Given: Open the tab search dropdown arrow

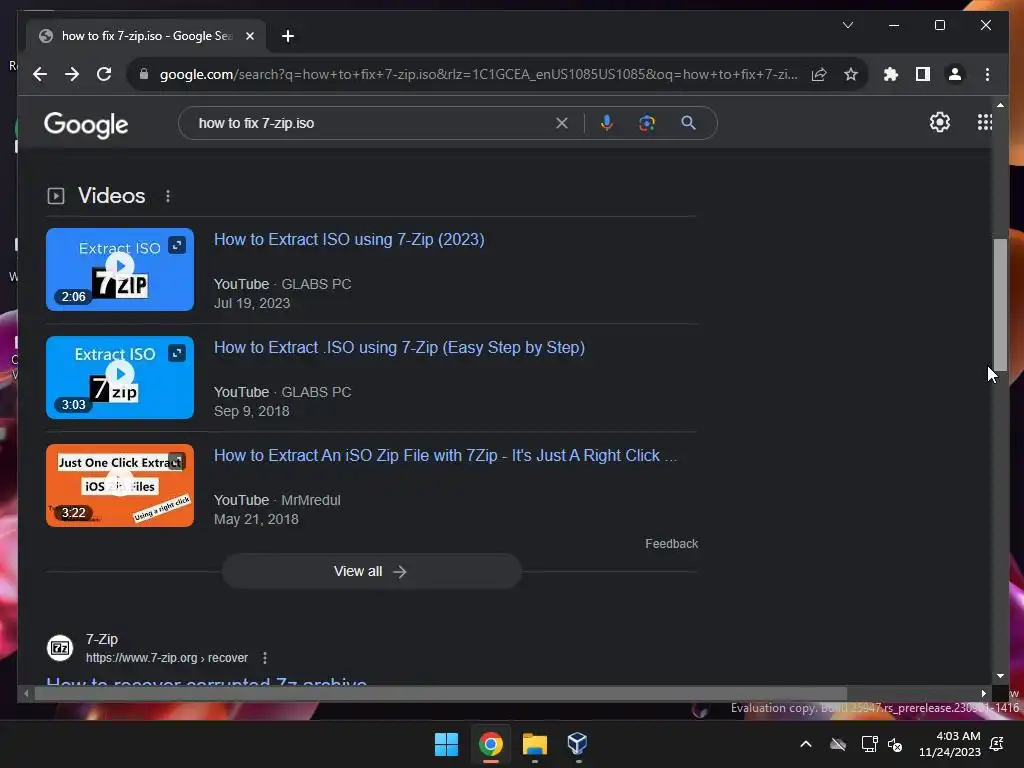Looking at the screenshot, I should (848, 25).
